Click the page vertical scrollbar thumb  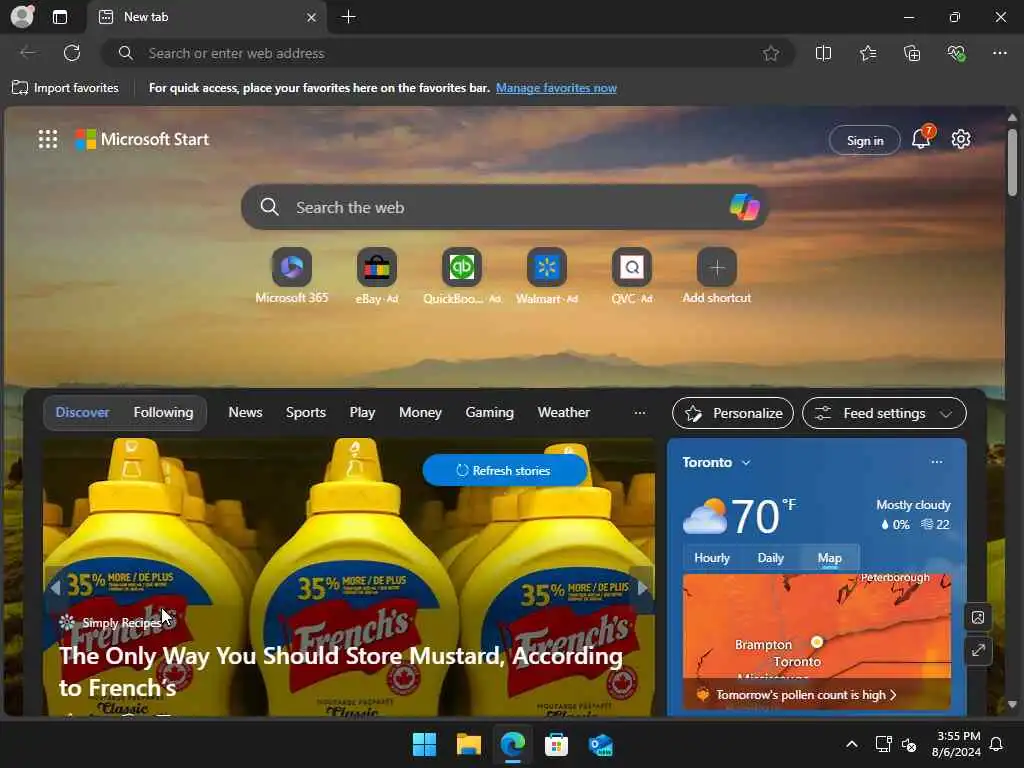[x=1012, y=162]
